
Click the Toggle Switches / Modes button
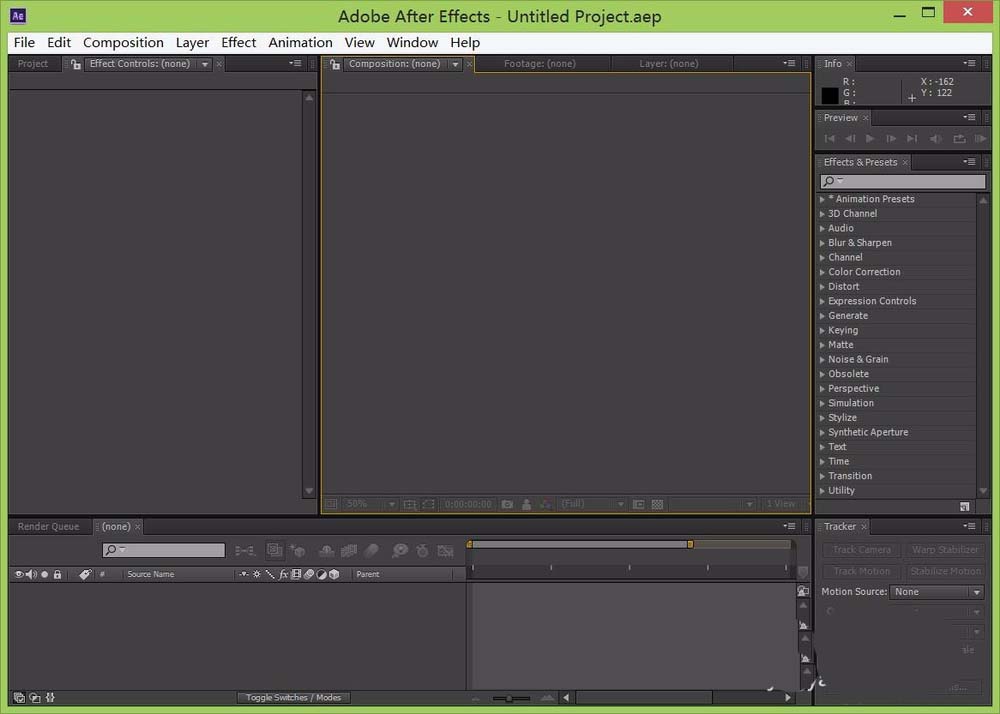(x=293, y=697)
